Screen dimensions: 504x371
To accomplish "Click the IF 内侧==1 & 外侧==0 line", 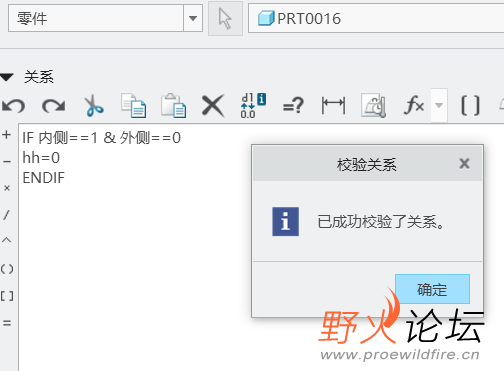I will tap(101, 138).
